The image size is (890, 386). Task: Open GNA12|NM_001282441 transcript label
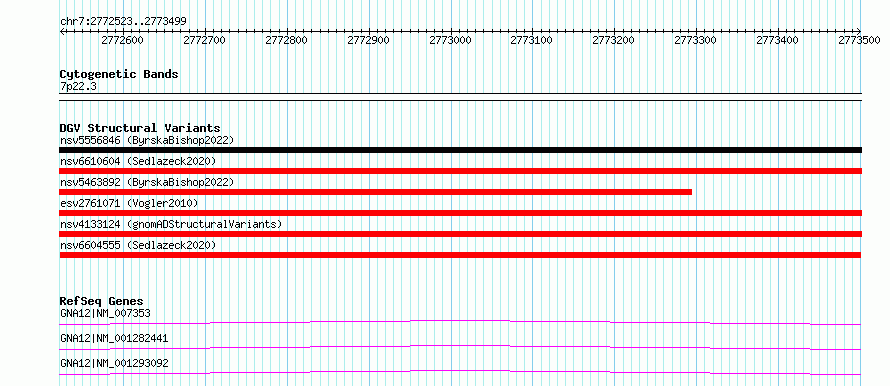114,339
